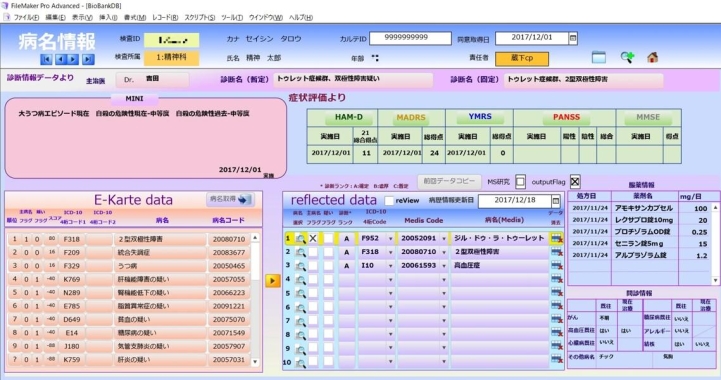Screen dimensions: 721x380
Task: Check main diagnosis flag in row 3
Action: pos(313,266)
